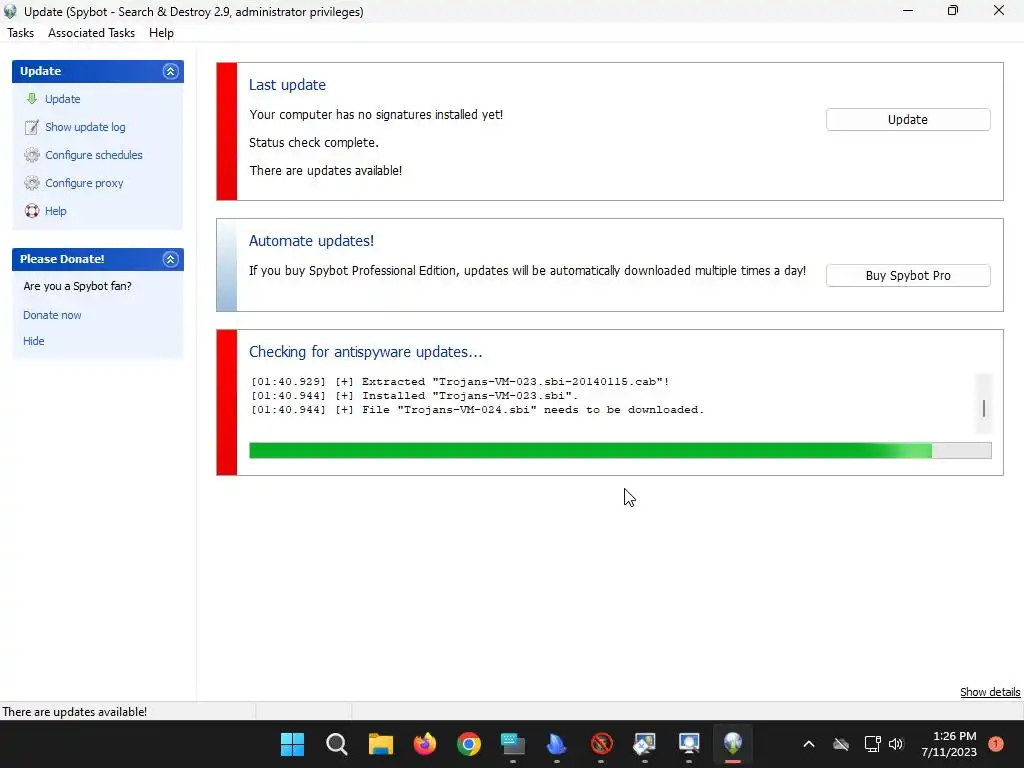The height and width of the screenshot is (768, 1024).
Task: Launch Google Chrome from the taskbar
Action: pos(469,744)
